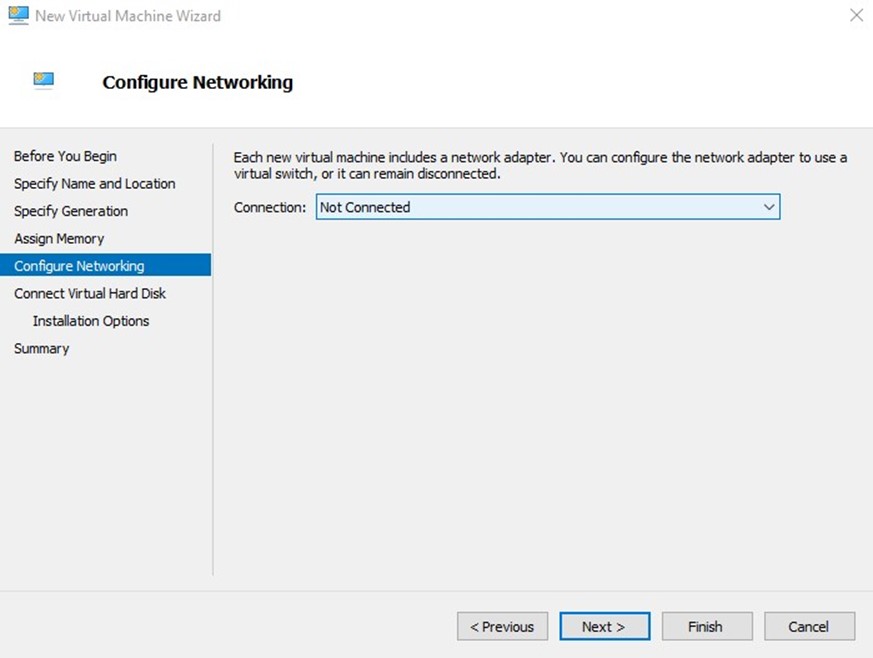Click the Finish button
The image size is (873, 658).
[x=706, y=627]
